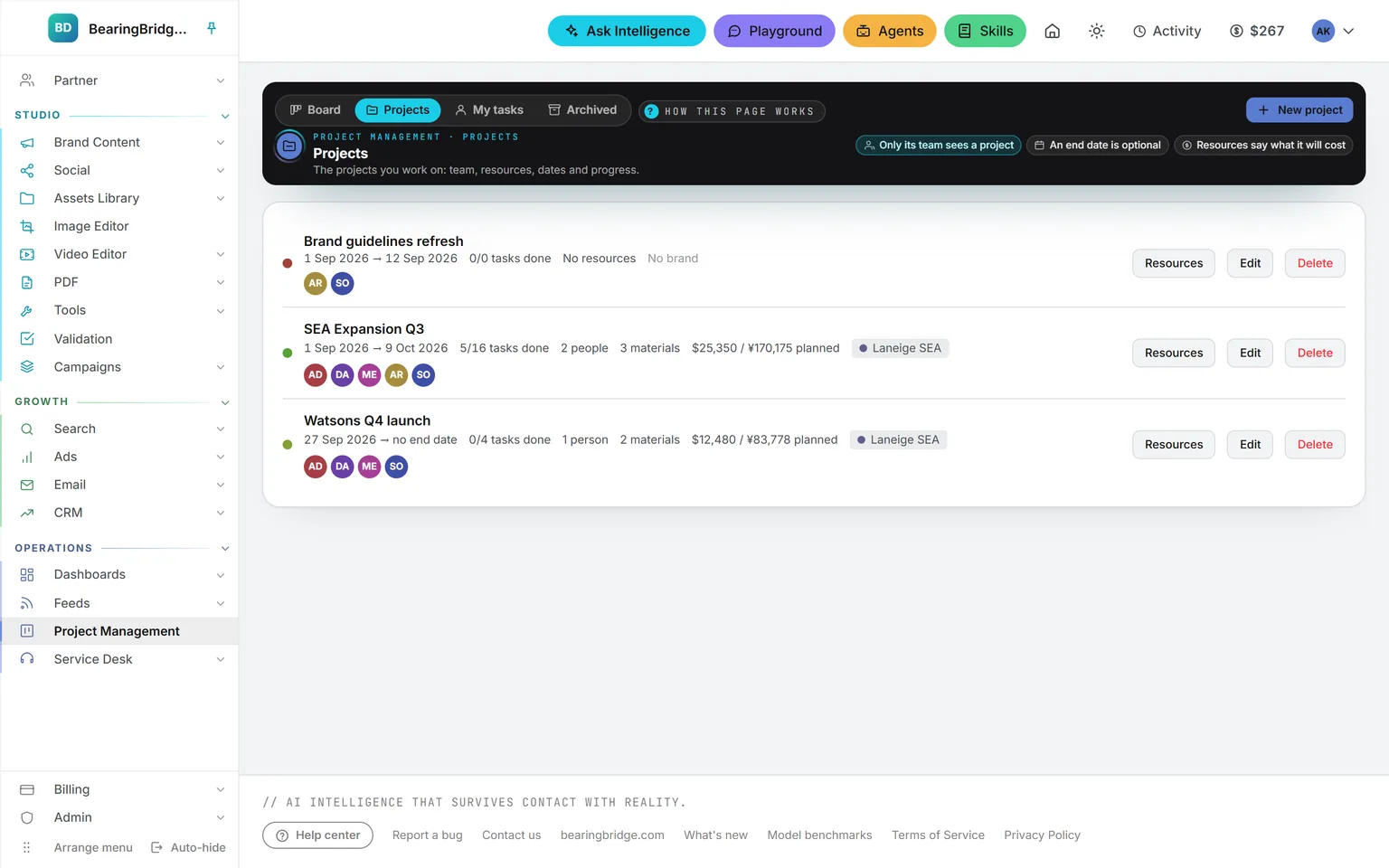Delete the Brand guidelines refresh project
This screenshot has height=868, width=1389.
tap(1315, 263)
